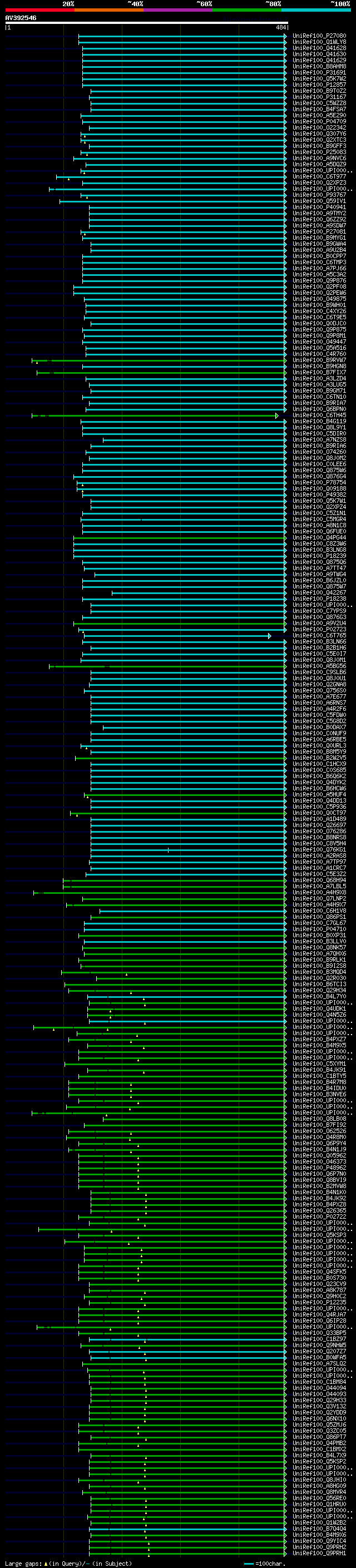Select hit label UniRef100_Q68H94
The width and height of the screenshot is (356, 1568).
click(x=319, y=880)
